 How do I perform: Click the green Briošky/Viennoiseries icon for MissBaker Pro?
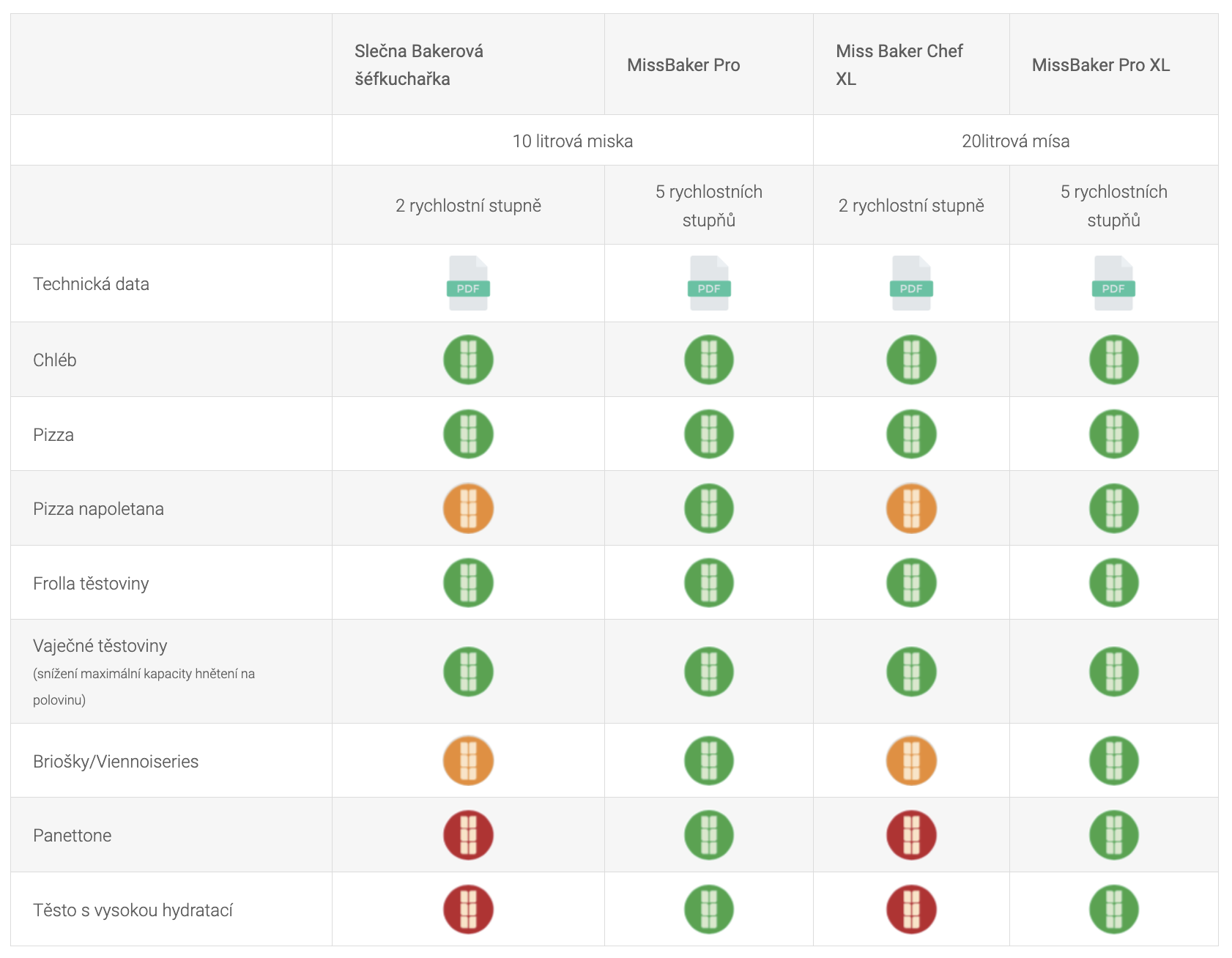tap(709, 760)
